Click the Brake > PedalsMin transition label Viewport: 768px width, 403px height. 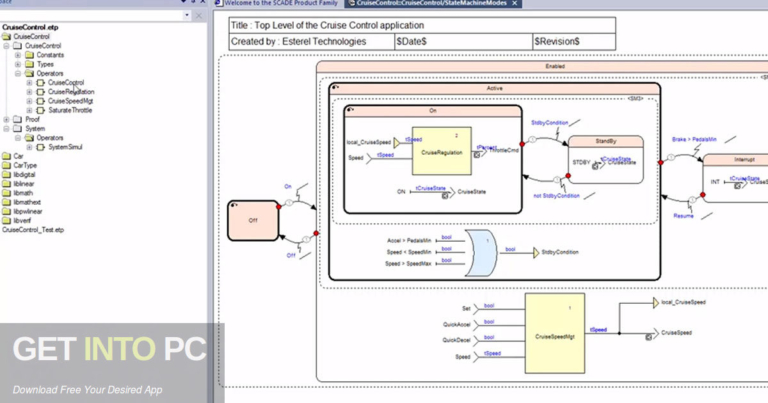coord(694,140)
